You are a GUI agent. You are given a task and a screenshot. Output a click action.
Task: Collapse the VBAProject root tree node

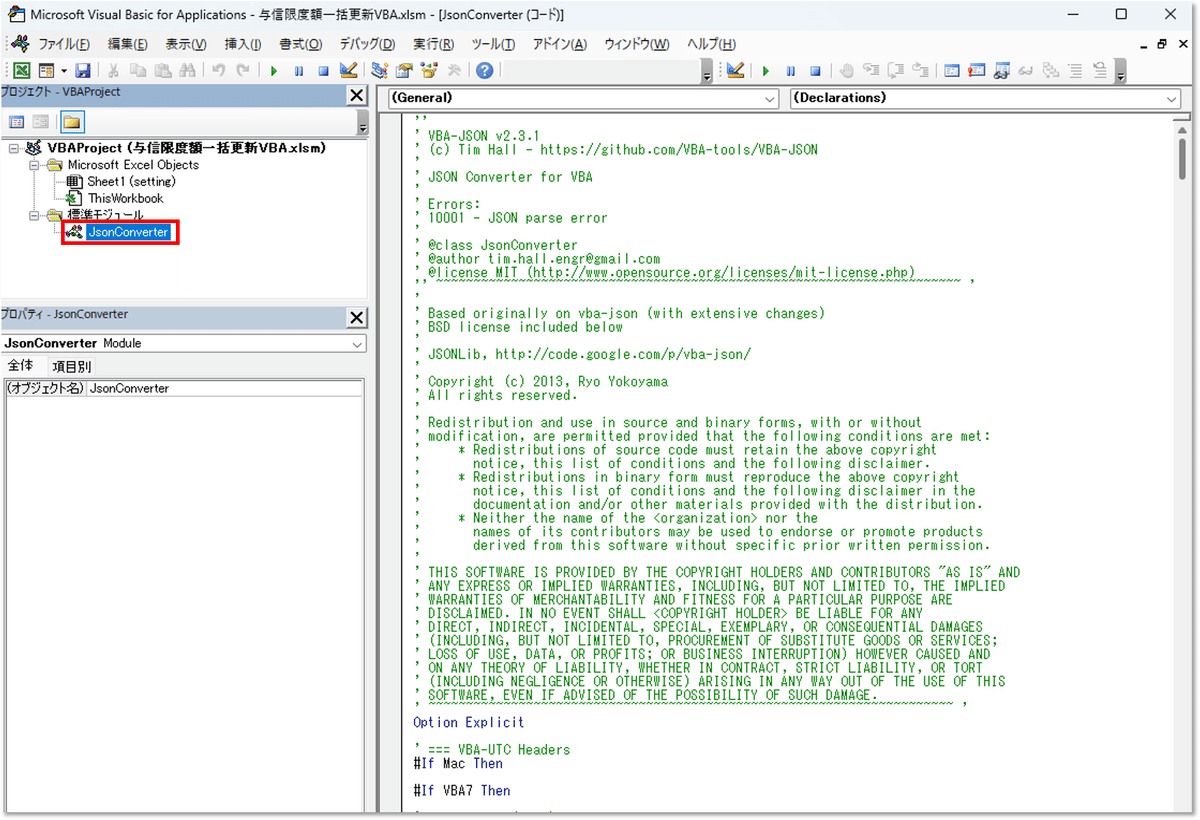click(x=13, y=148)
